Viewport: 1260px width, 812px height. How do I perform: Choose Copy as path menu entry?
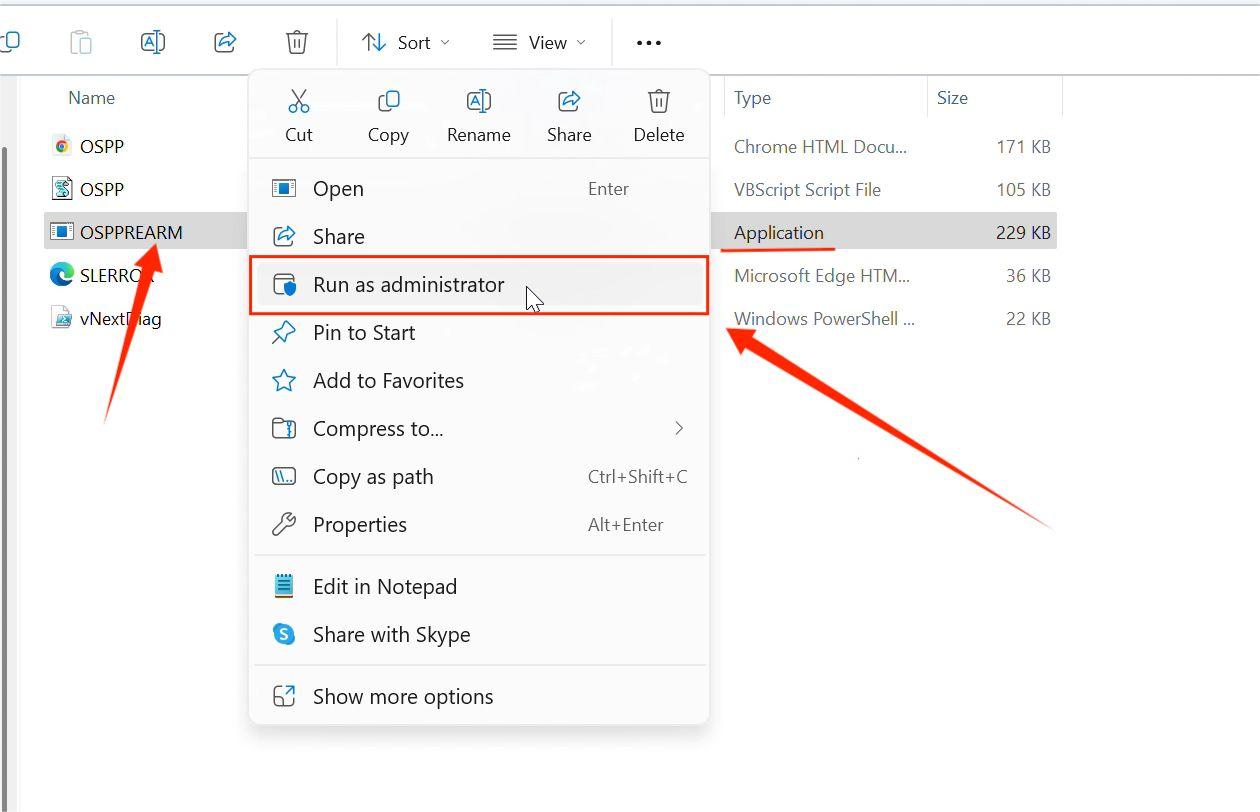373,477
